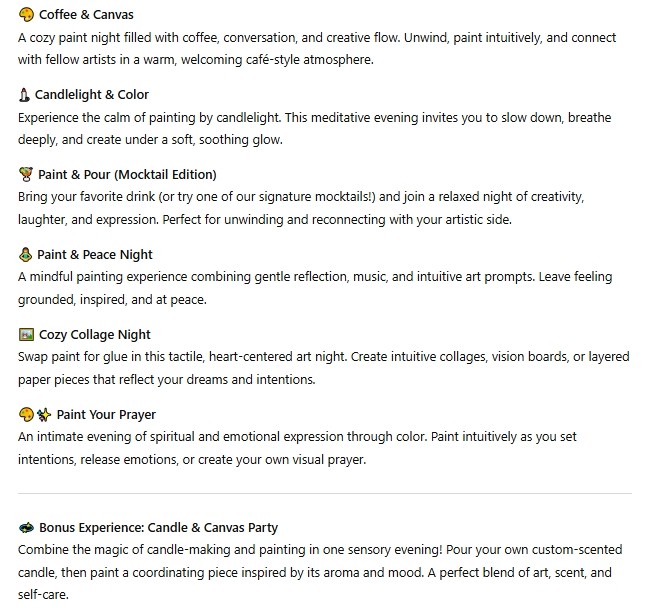Click the Candlelight & Color heading
Screen dimensions: 646x608
[x=93, y=95]
